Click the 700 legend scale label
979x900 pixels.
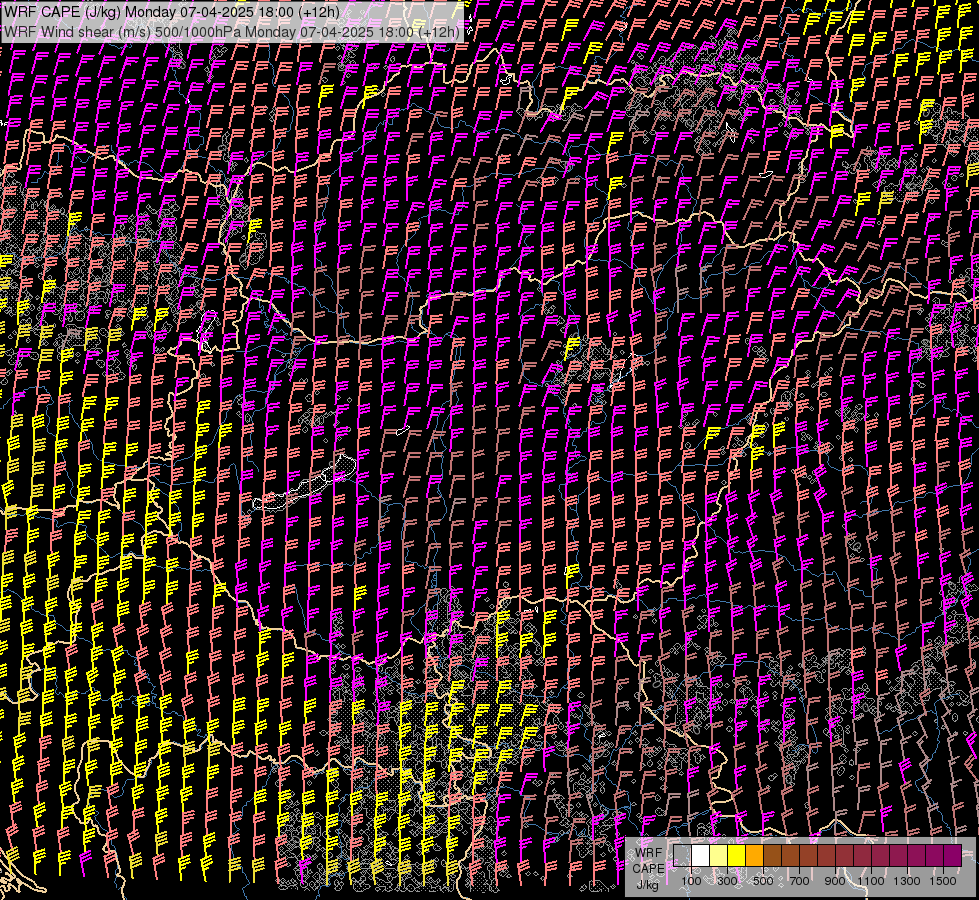coord(800,881)
